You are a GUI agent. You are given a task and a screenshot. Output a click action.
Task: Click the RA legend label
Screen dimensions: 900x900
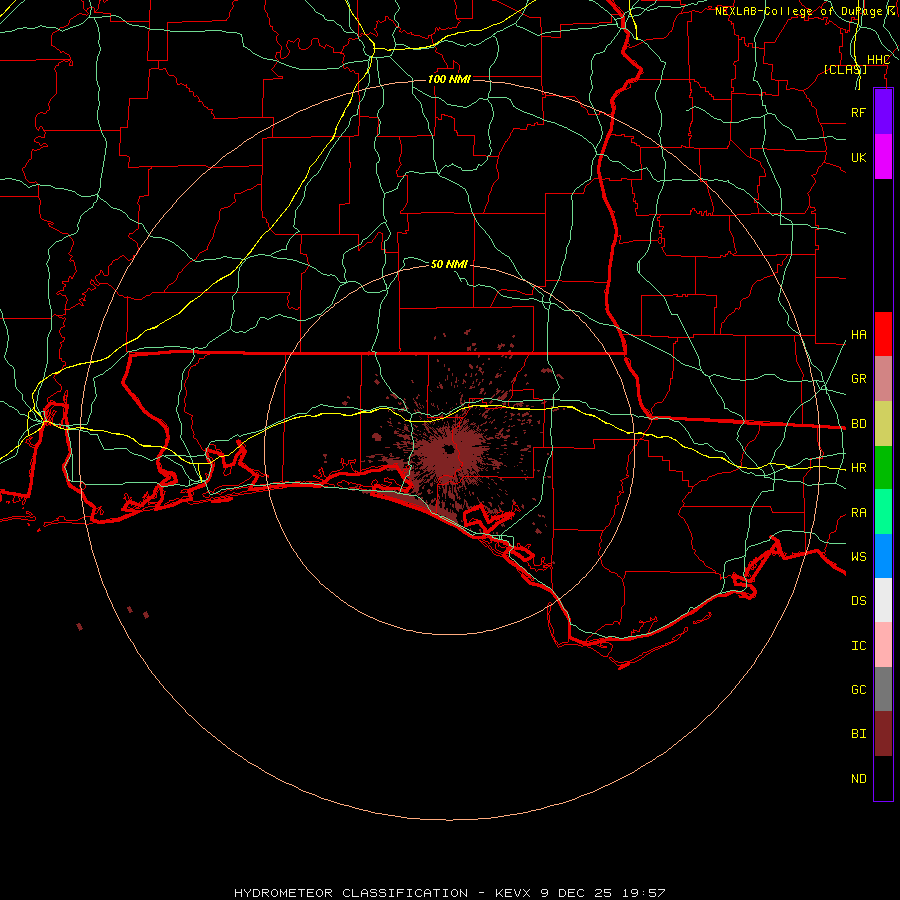[x=859, y=513]
